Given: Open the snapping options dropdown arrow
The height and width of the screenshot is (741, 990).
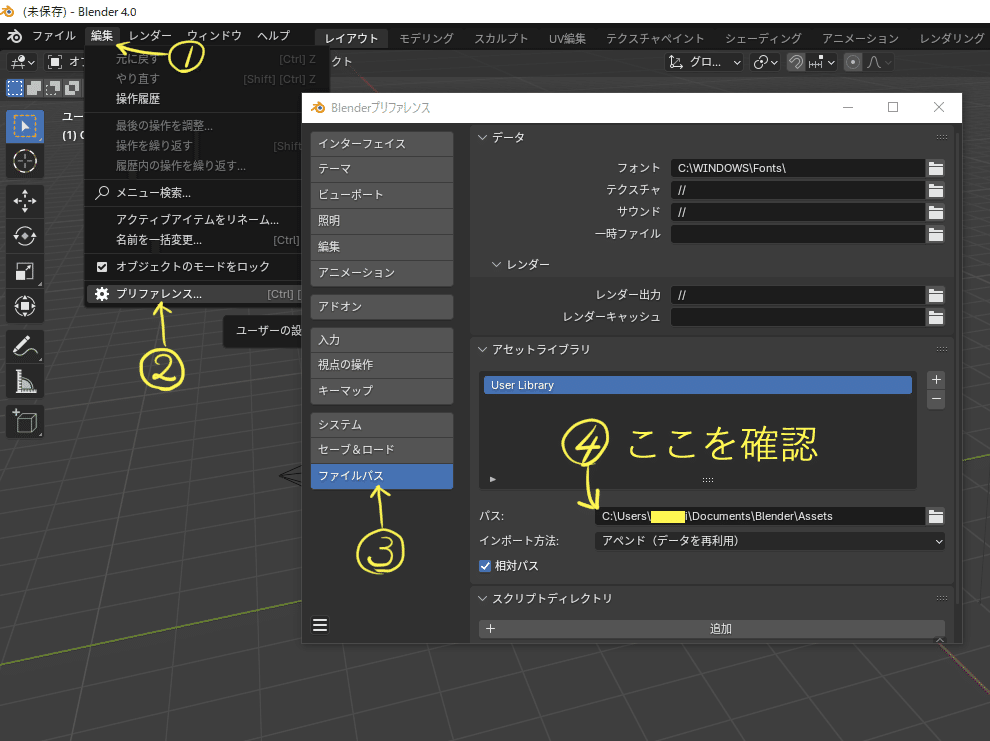Looking at the screenshot, I should coord(822,62).
